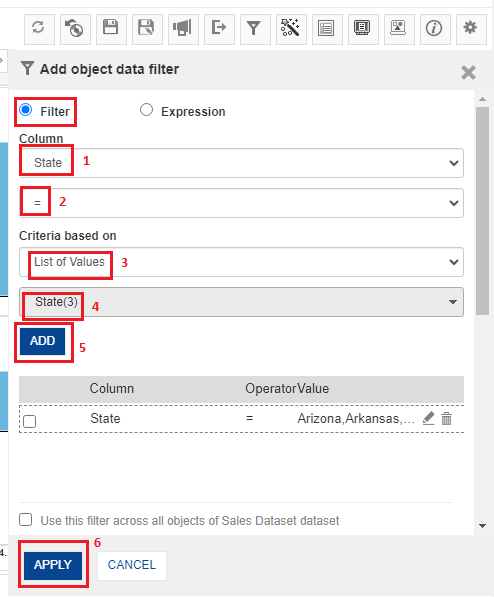Click the ADD button

(43, 341)
